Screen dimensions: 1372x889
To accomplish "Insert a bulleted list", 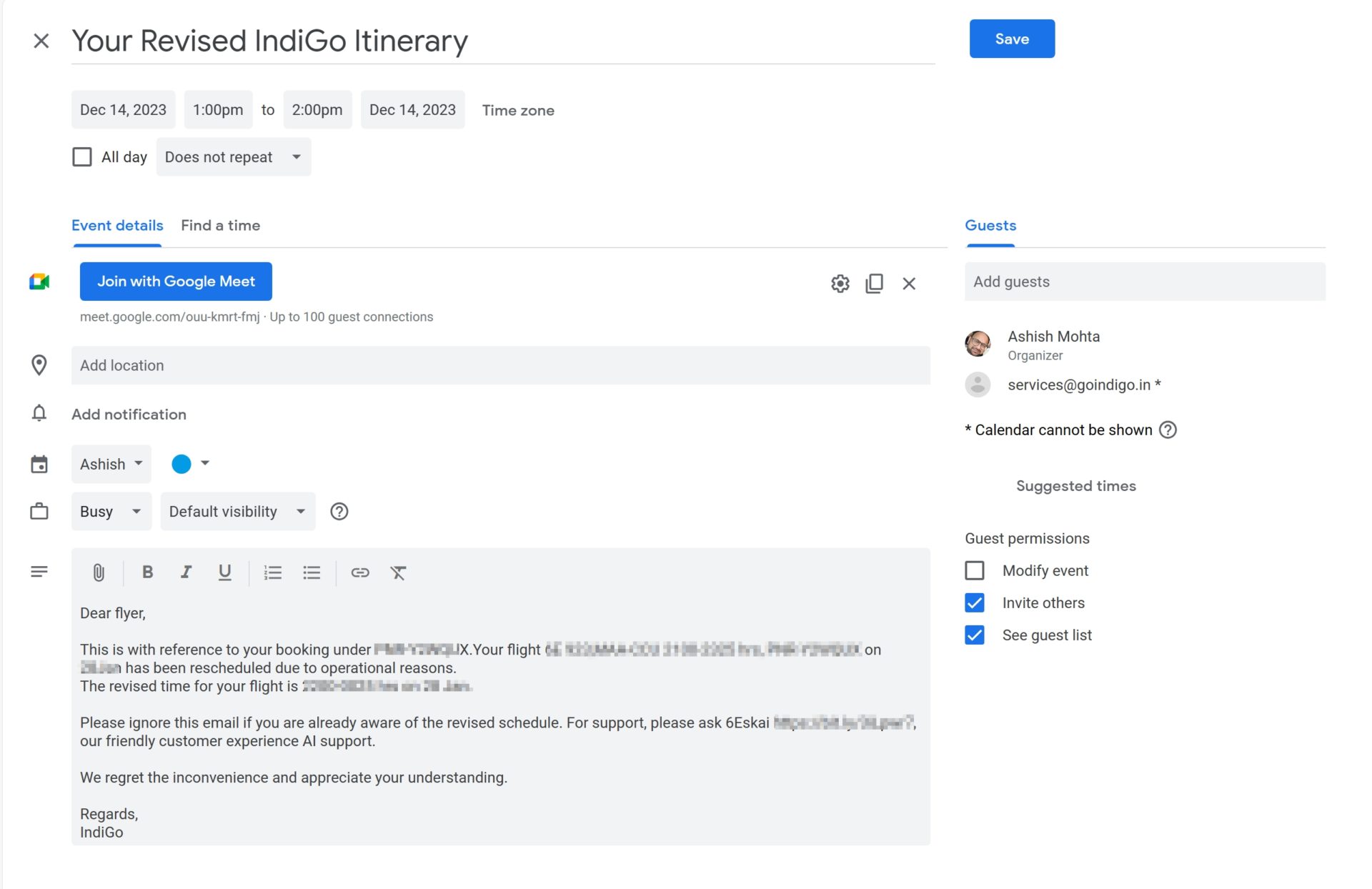I will pos(312,572).
